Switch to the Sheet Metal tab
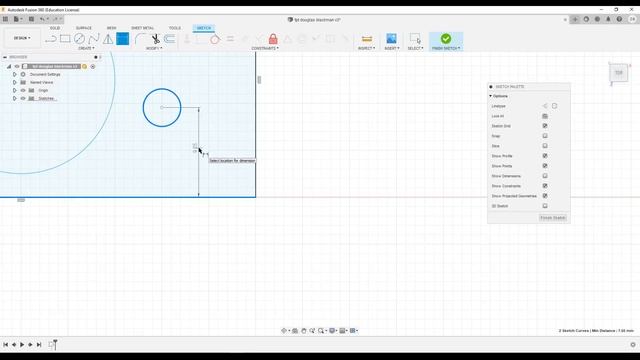 (x=142, y=28)
